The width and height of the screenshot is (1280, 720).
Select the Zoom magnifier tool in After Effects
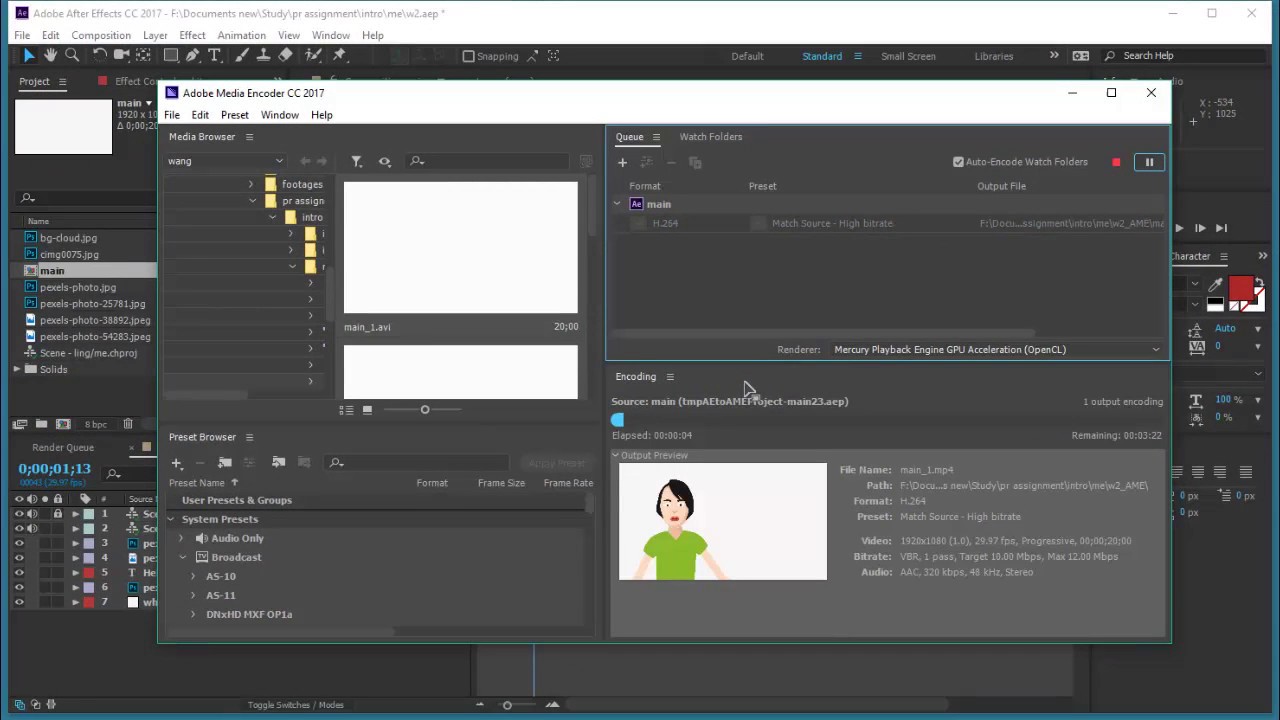(72, 56)
